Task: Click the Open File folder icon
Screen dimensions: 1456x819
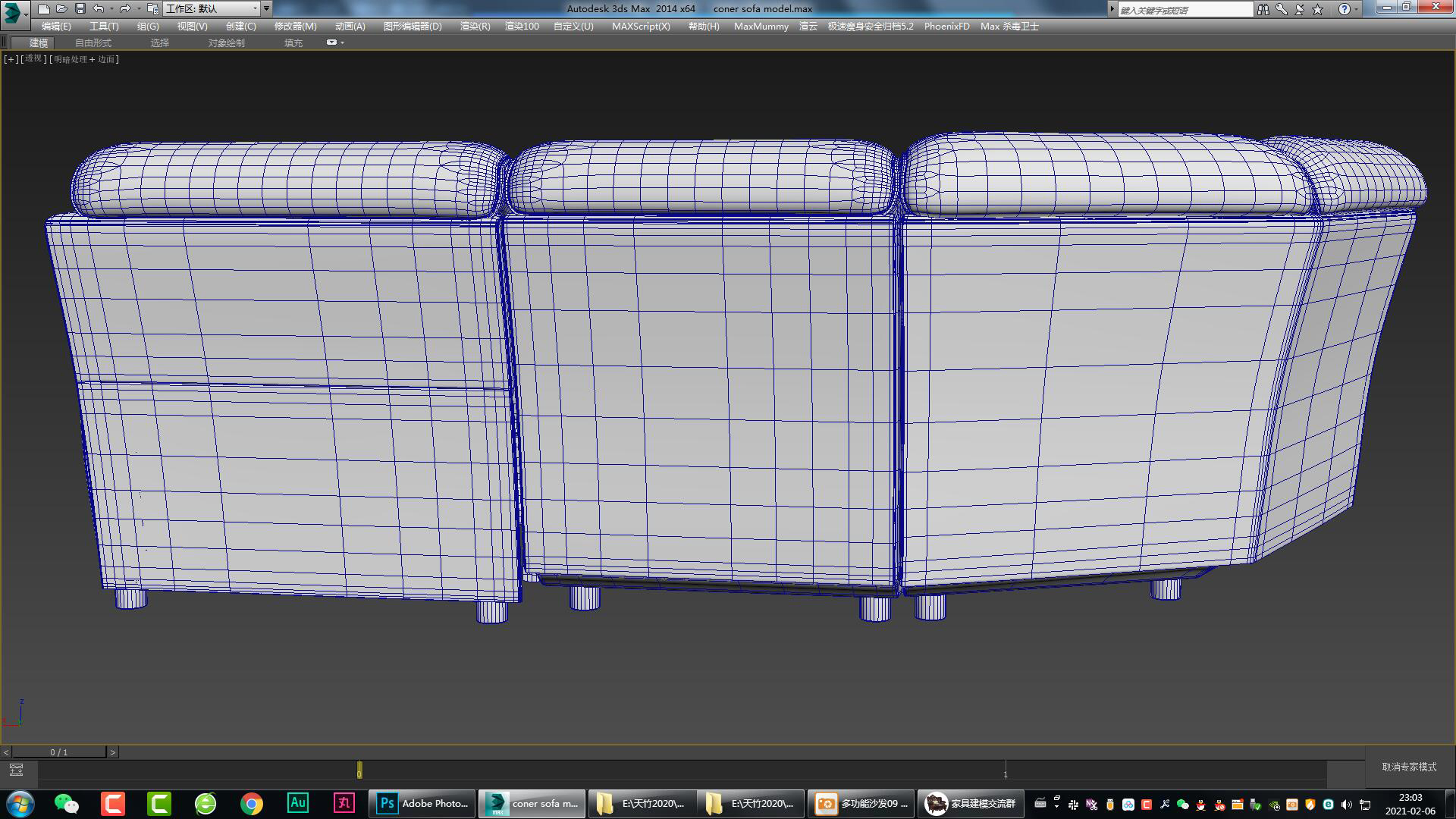Action: 61,9
